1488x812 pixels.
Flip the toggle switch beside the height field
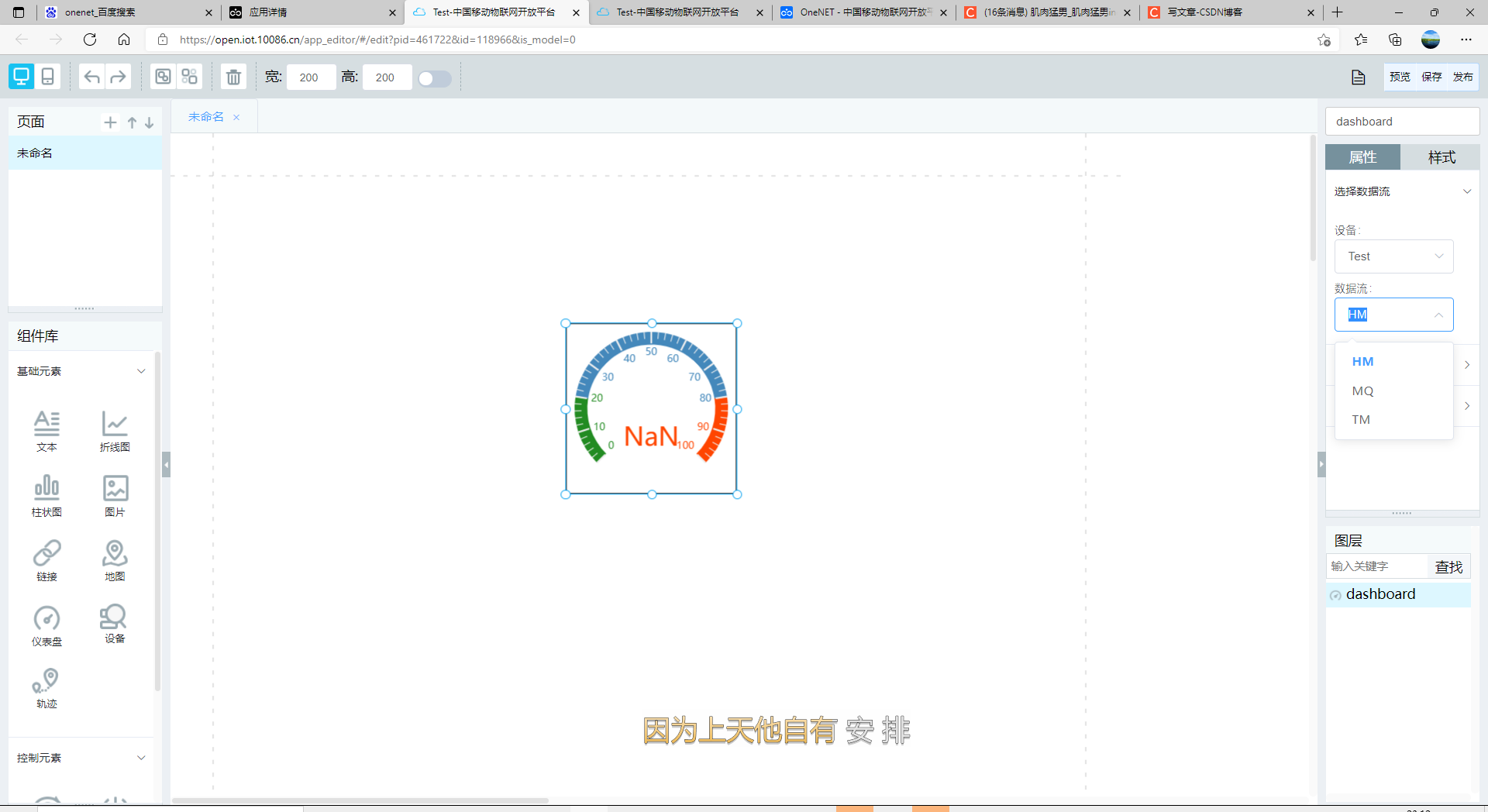[x=434, y=78]
